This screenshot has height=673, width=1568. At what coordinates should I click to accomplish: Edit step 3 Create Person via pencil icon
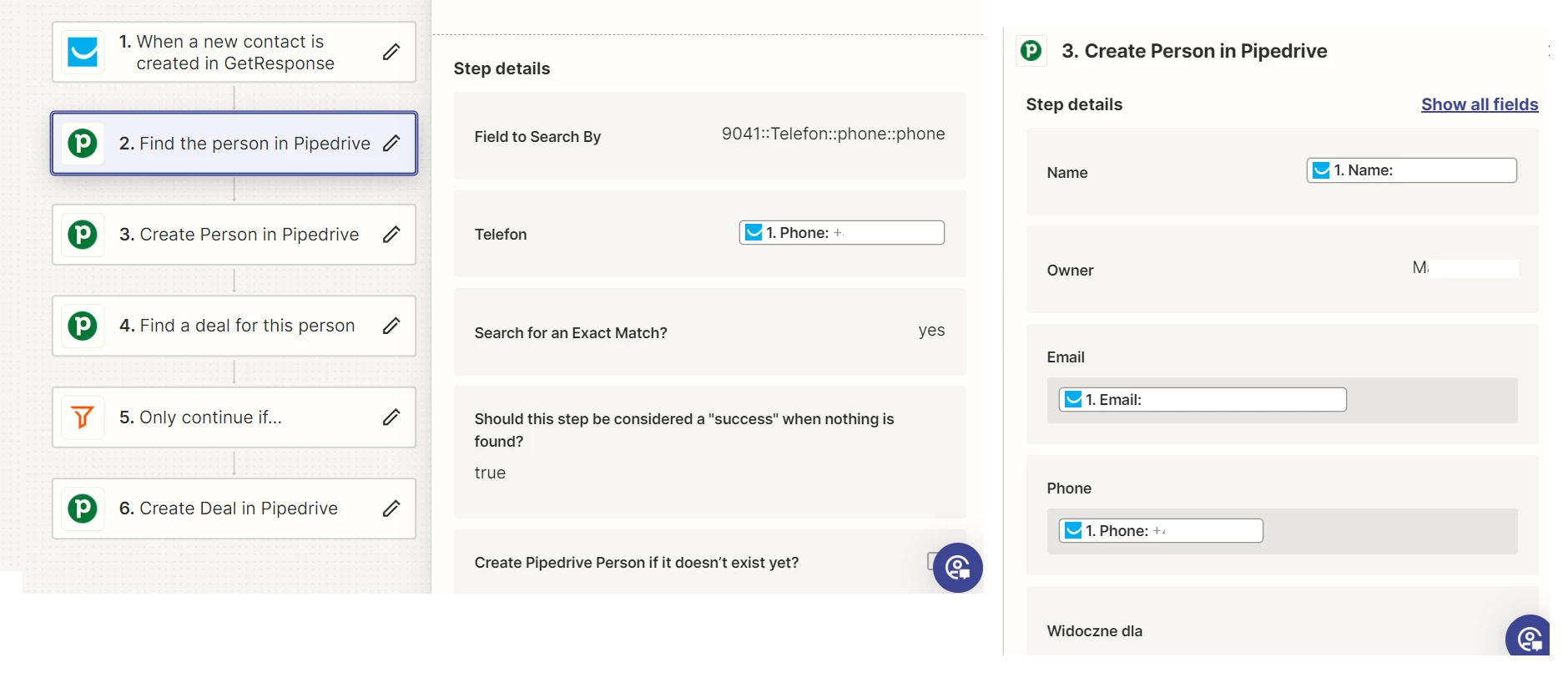pos(391,235)
